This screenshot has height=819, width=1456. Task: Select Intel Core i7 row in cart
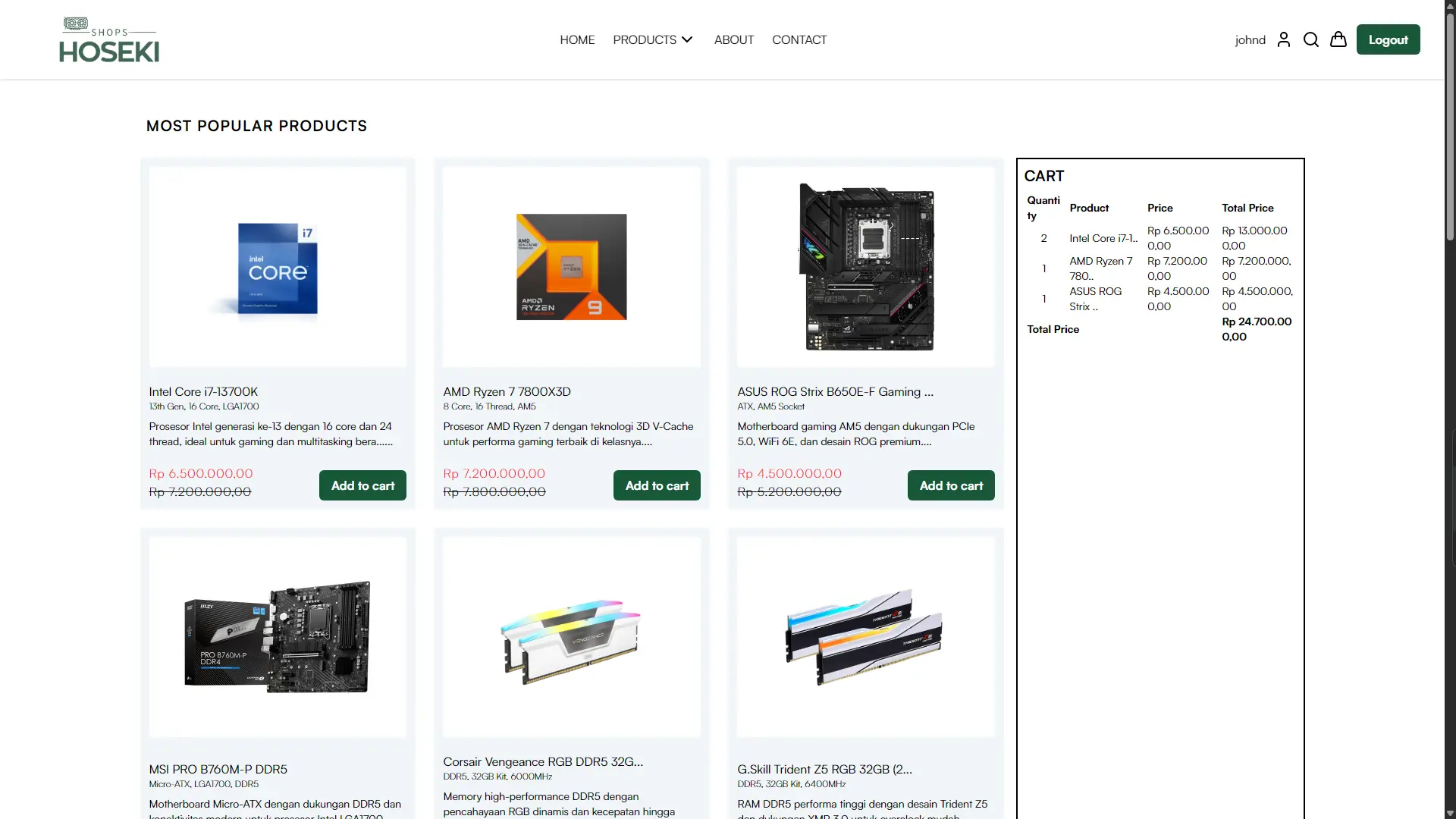click(x=1160, y=238)
